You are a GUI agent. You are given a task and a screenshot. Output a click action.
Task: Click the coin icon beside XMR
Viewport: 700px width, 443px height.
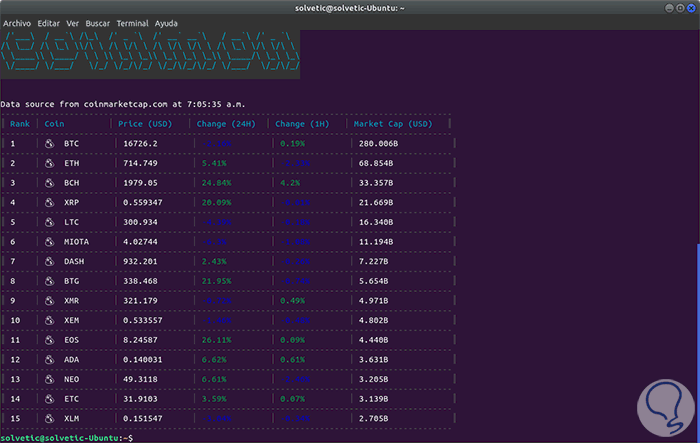[49, 301]
